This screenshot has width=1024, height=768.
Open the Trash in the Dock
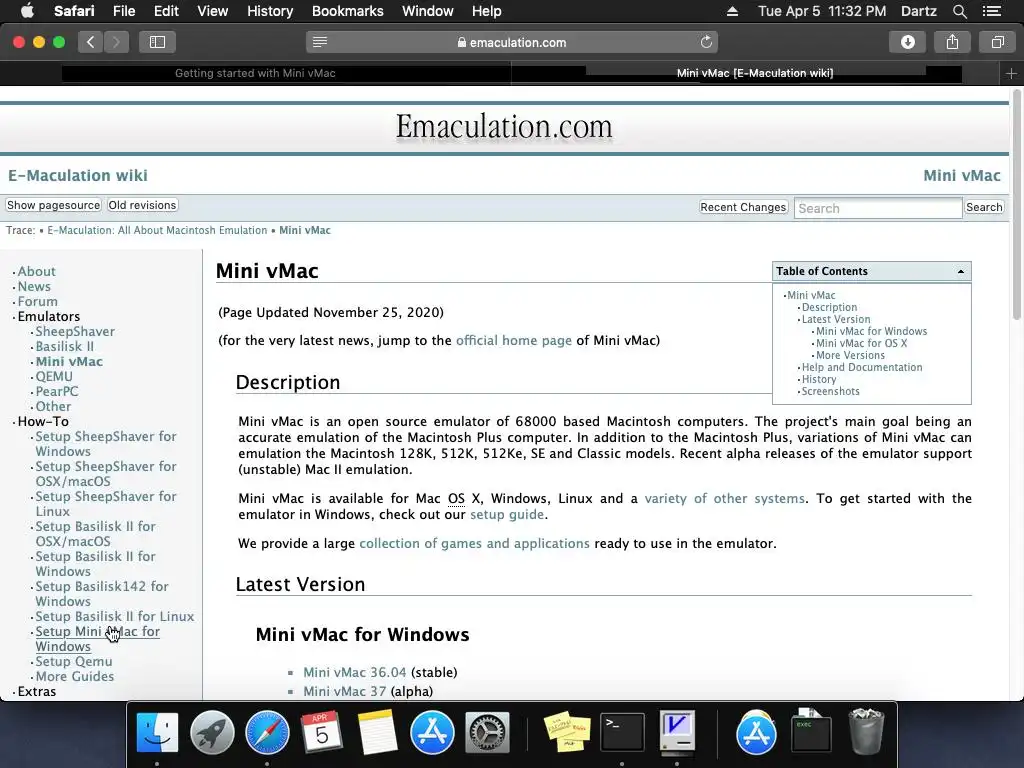(866, 733)
